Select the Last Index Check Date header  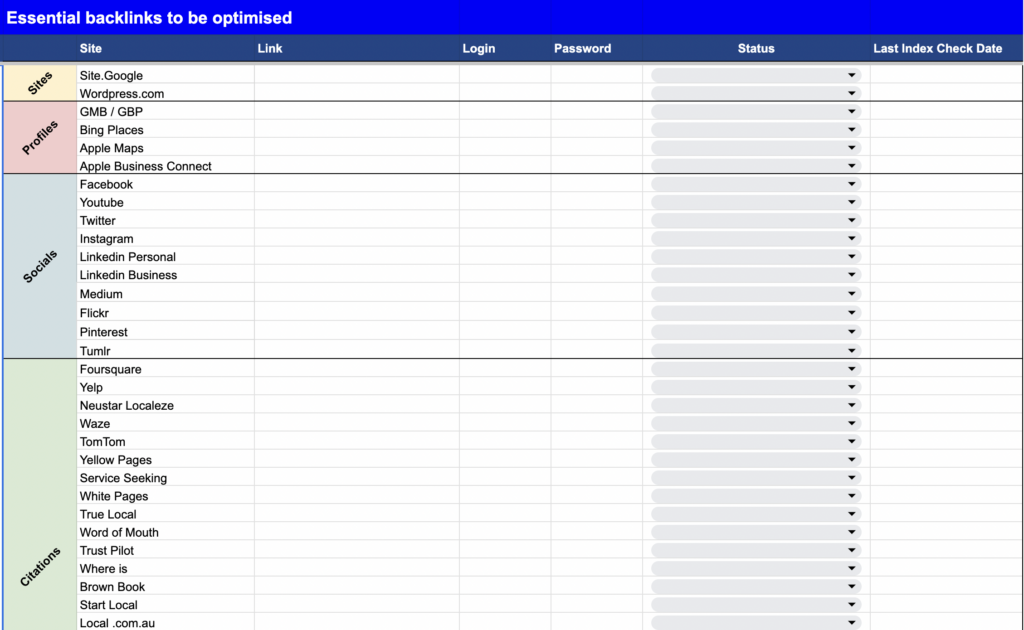click(937, 48)
